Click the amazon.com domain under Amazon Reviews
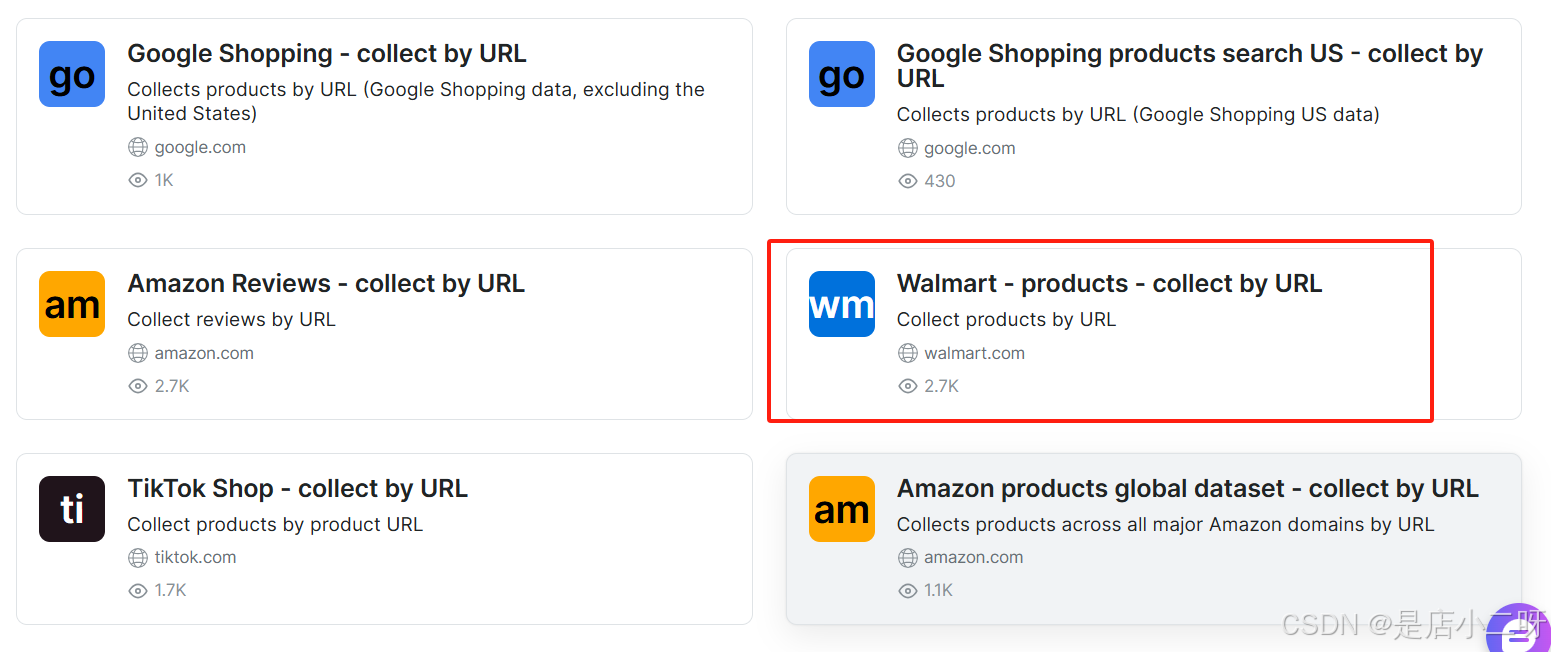This screenshot has height=652, width=1551. pyautogui.click(x=204, y=353)
